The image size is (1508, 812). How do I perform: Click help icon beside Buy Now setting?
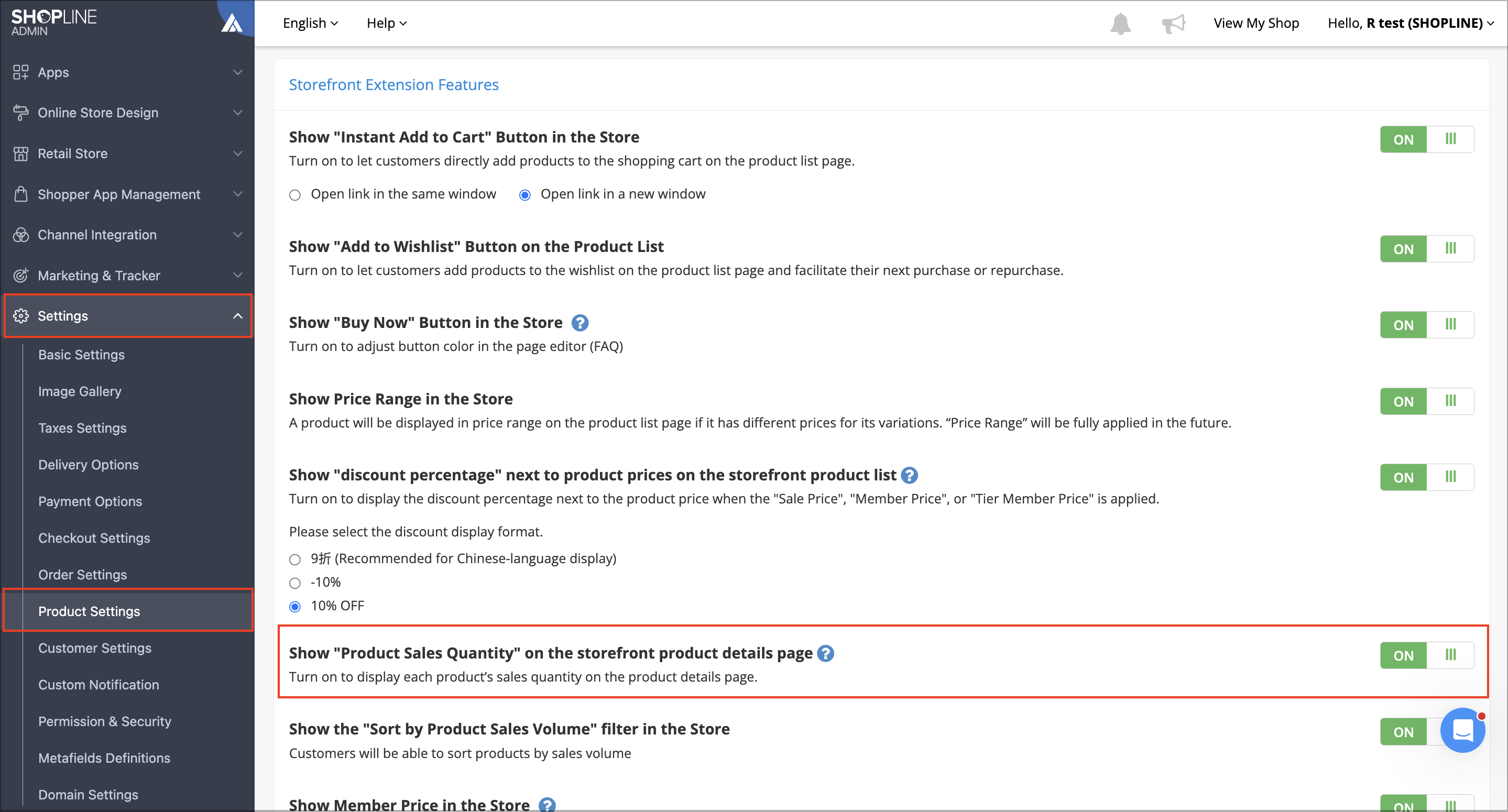coord(580,323)
